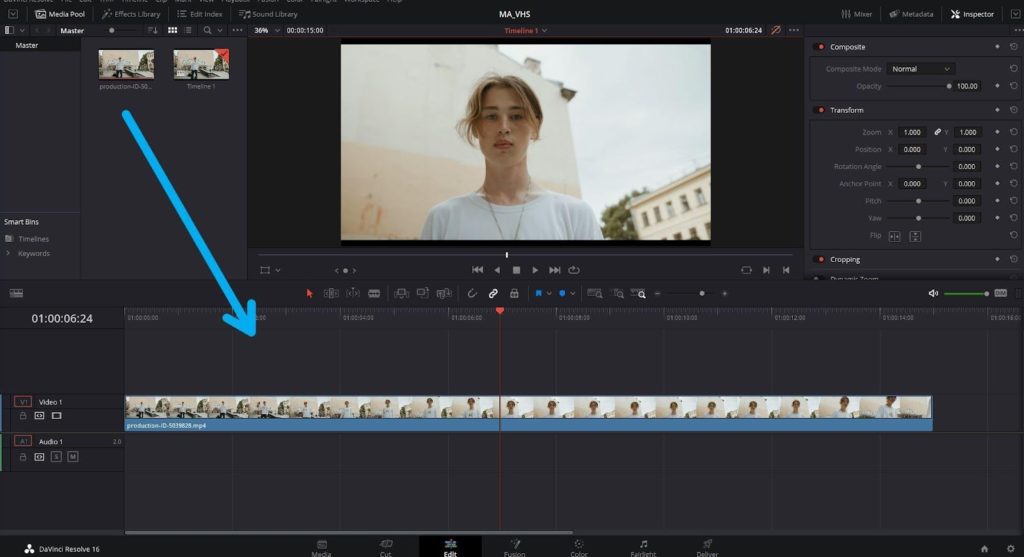Open the Effects Library panel
Viewport: 1024px width, 557px height.
click(131, 14)
